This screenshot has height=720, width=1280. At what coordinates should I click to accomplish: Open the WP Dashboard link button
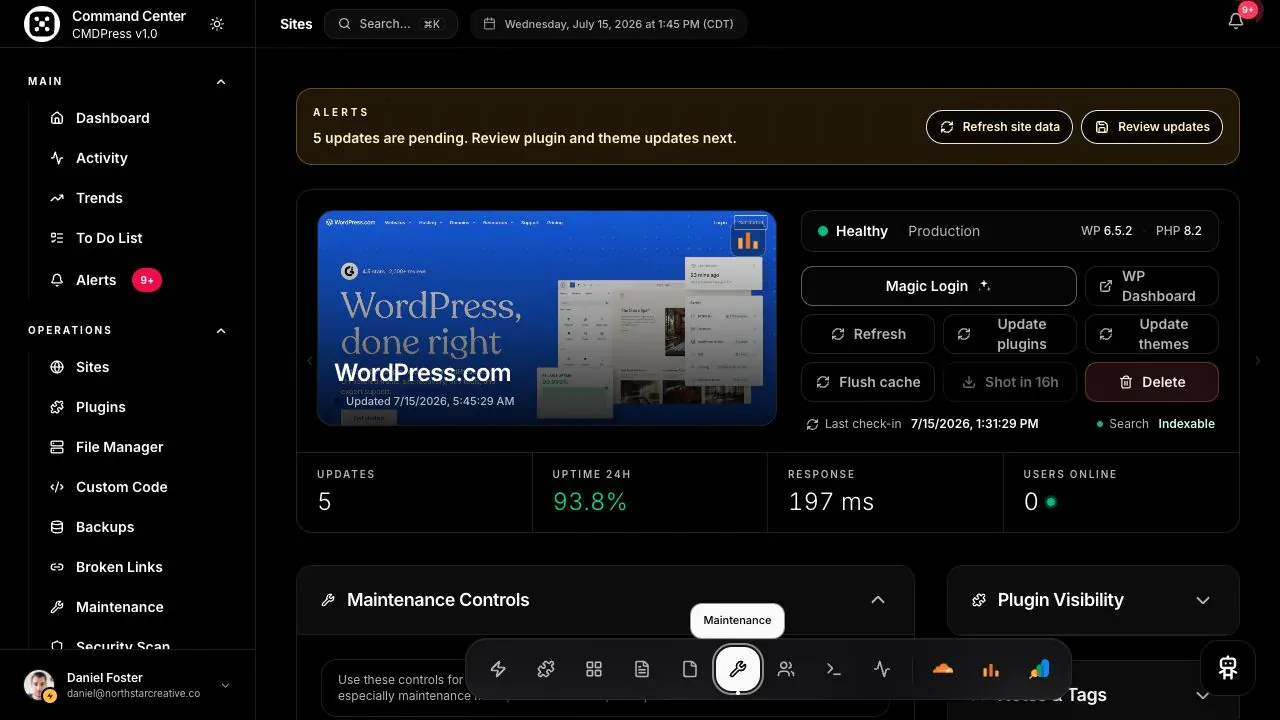click(1152, 286)
